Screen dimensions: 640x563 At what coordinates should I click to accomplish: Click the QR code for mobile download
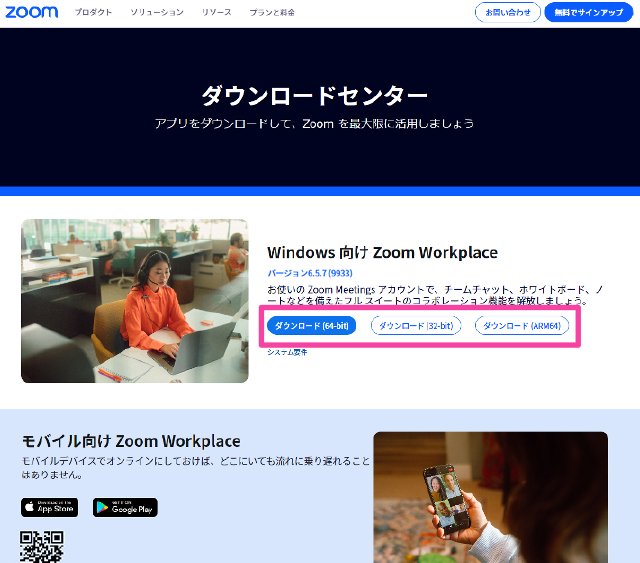42,546
